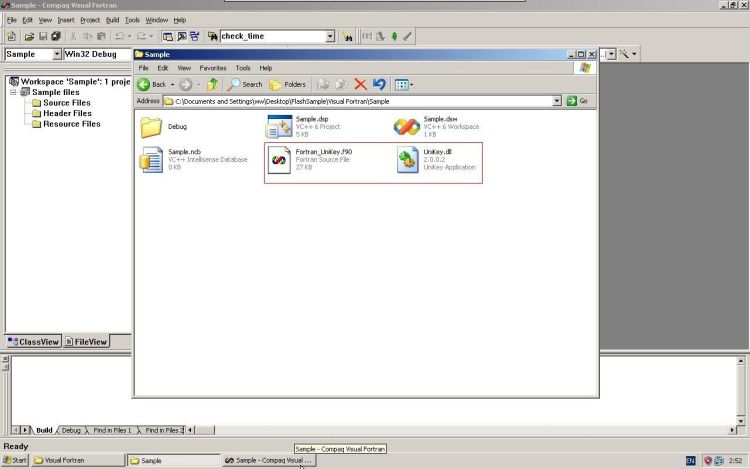Select the Header Files folder in tree
This screenshot has height=469, width=750.
62,113
